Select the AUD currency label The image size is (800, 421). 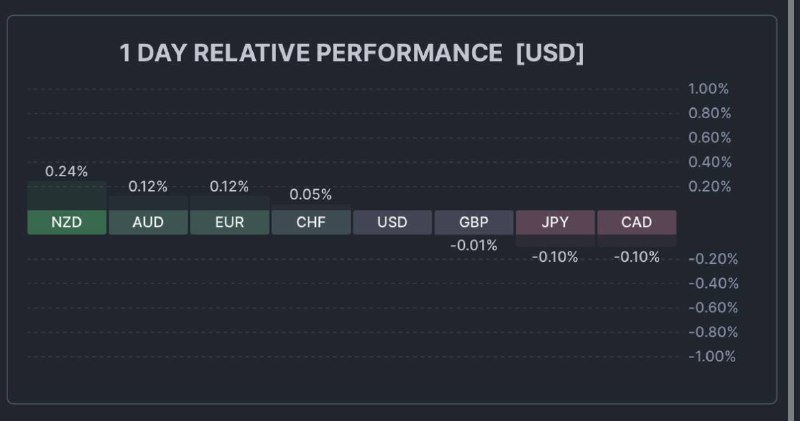148,222
